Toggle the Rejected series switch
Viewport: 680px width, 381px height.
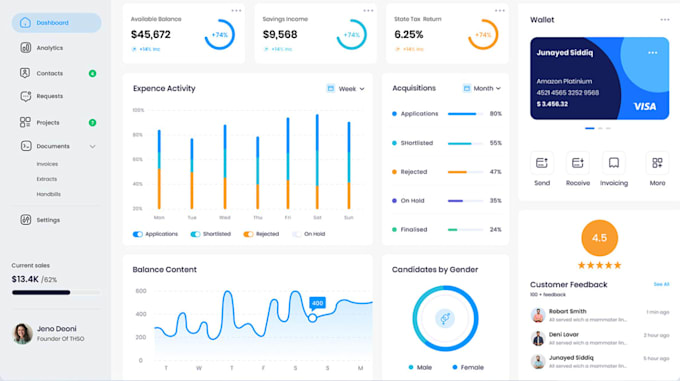(248, 234)
